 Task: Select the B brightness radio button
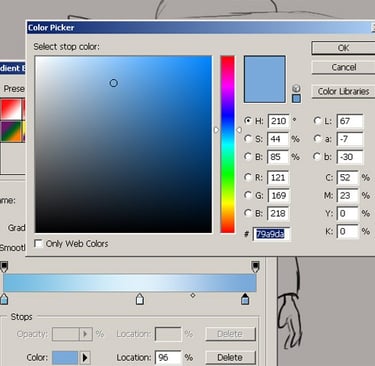tap(248, 156)
